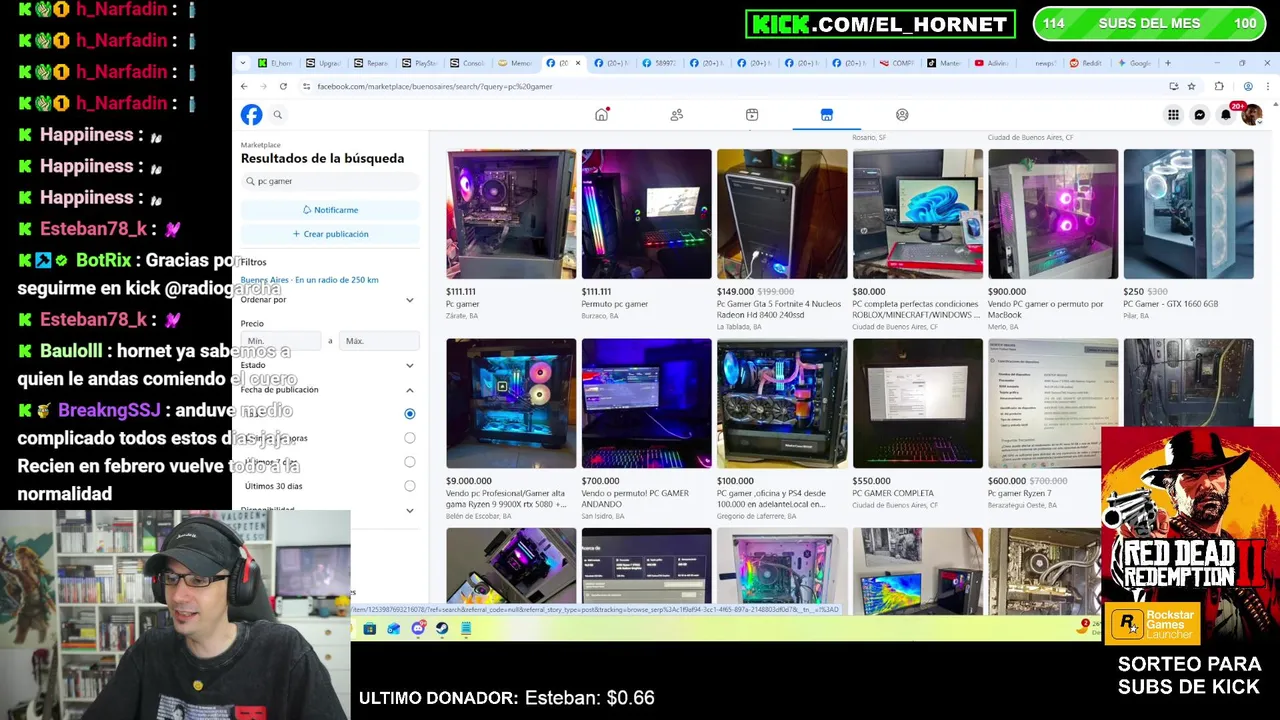This screenshot has height=720, width=1280.
Task: Open the Friends icon in Facebook nav
Action: coord(677,115)
